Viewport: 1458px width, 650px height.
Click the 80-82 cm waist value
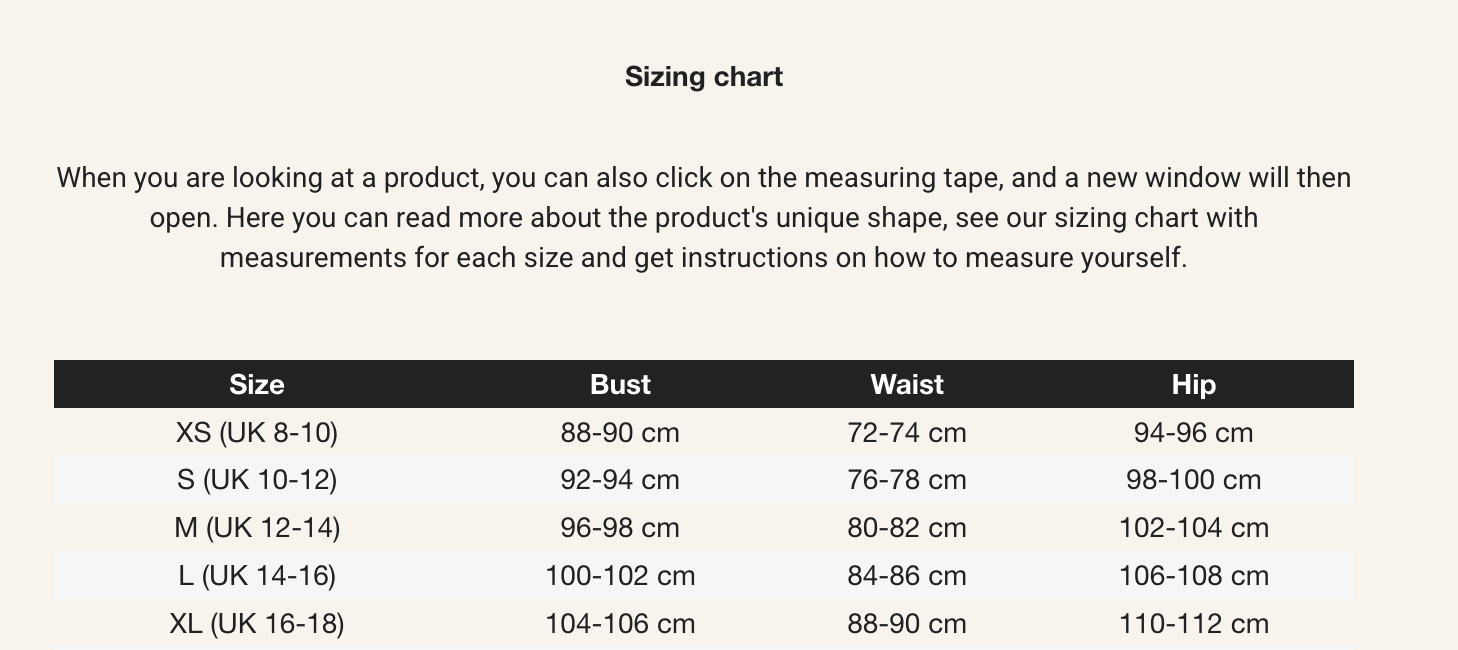tap(907, 528)
